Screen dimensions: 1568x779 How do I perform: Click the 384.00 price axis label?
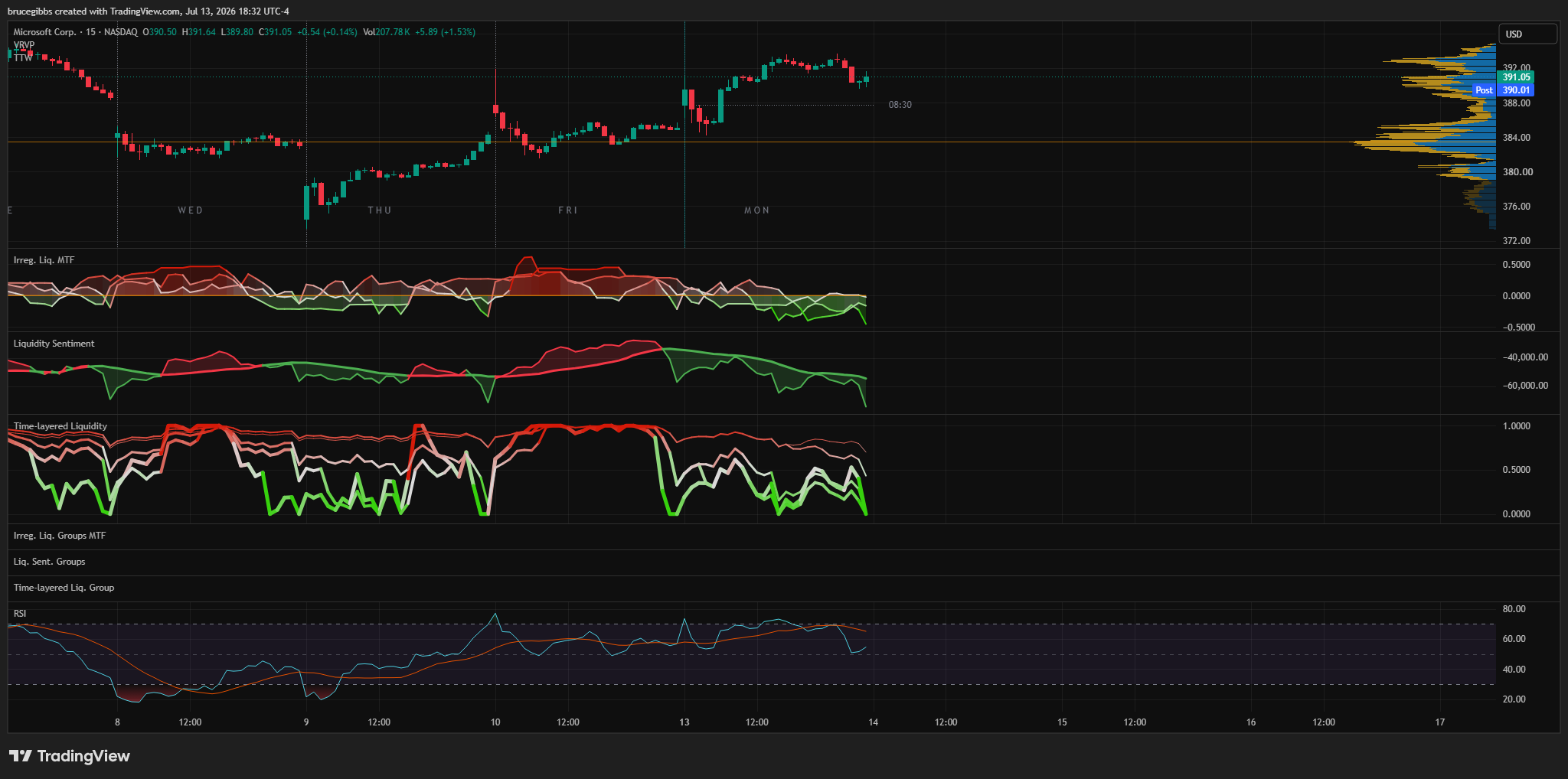tap(1517, 138)
